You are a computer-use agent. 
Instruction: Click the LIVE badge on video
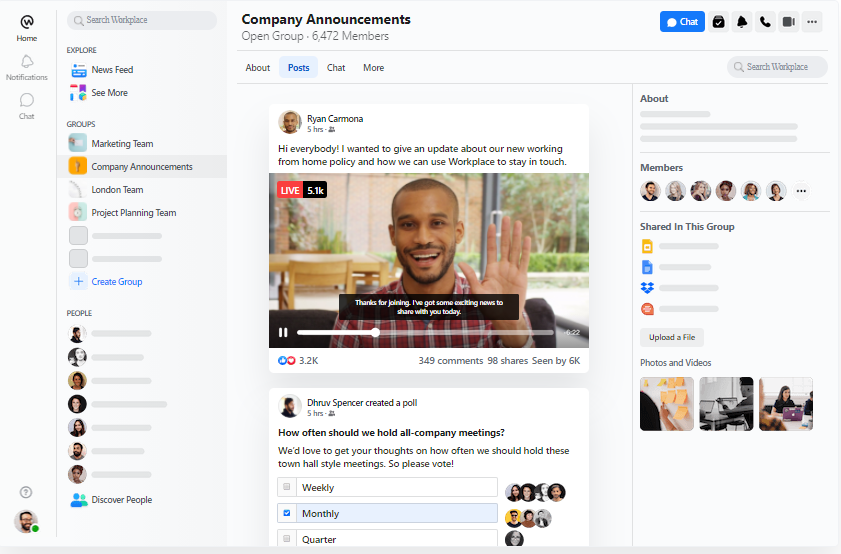pyautogui.click(x=290, y=190)
